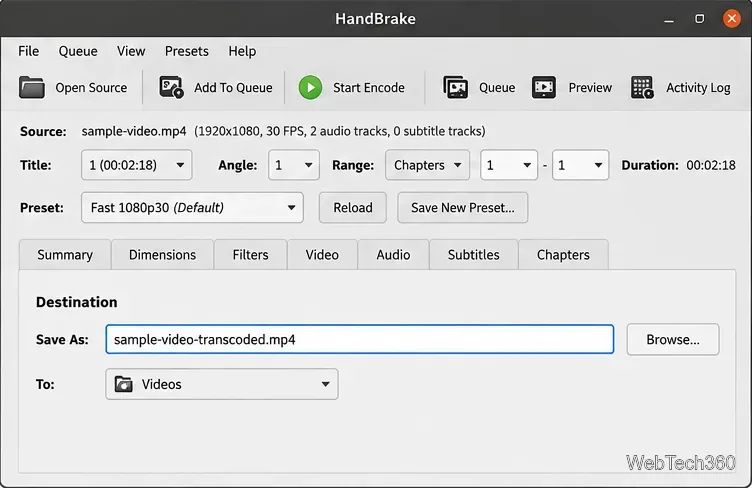The height and width of the screenshot is (488, 752).
Task: Open the Help menu
Action: [242, 51]
